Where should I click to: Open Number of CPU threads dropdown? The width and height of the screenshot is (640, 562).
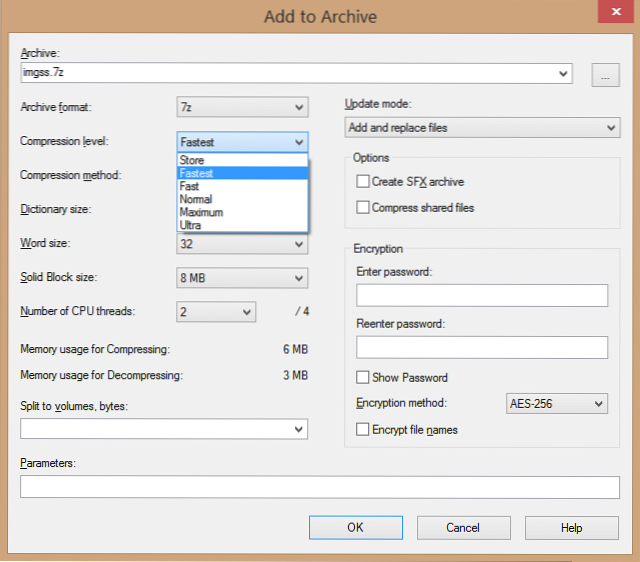[217, 312]
